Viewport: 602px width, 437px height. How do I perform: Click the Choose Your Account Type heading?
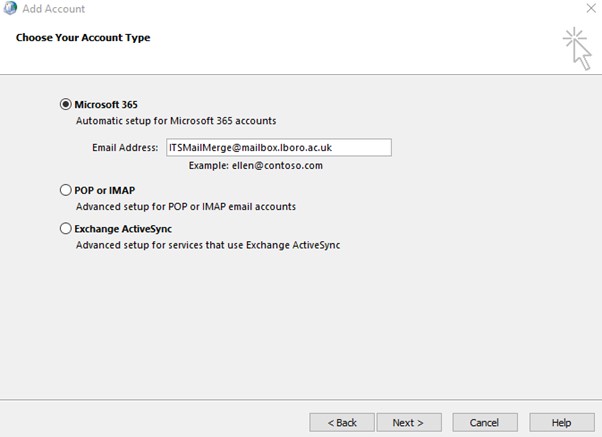(x=83, y=38)
